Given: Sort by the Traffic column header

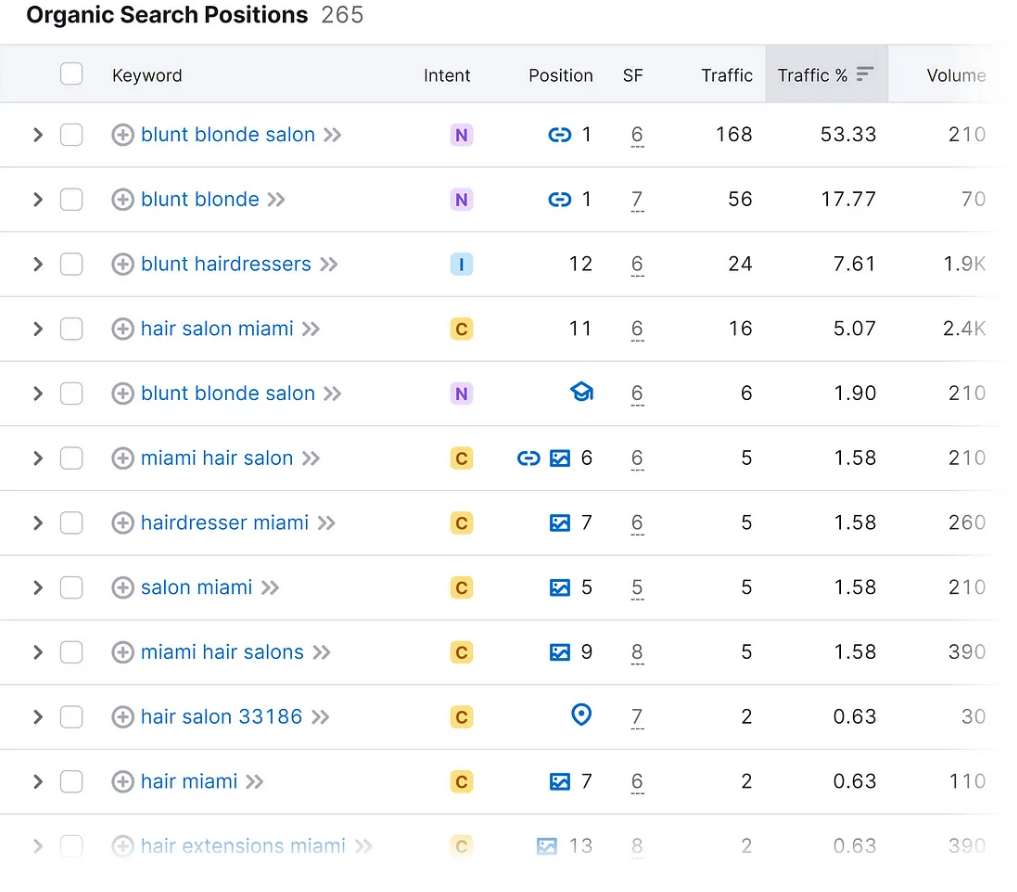Looking at the screenshot, I should pos(726,75).
